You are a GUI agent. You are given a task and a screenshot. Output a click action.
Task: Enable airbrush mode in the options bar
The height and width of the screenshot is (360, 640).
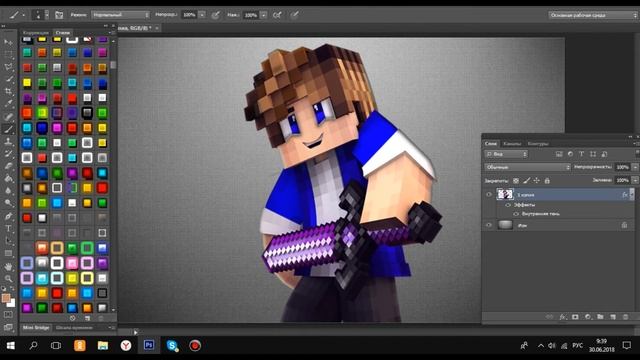[277, 15]
